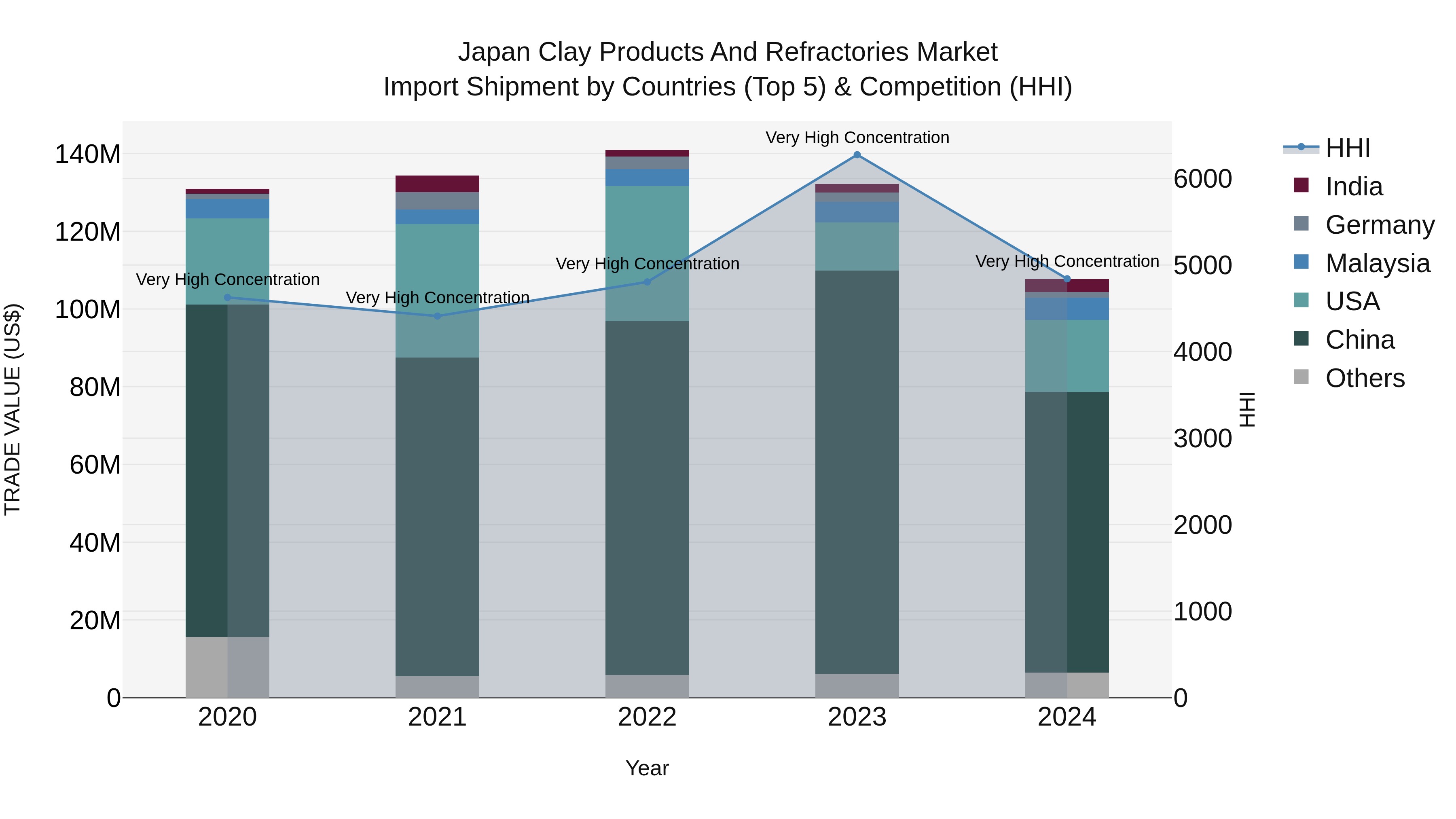
Task: Click the China dark green legend swatch
Action: pyautogui.click(x=1301, y=339)
